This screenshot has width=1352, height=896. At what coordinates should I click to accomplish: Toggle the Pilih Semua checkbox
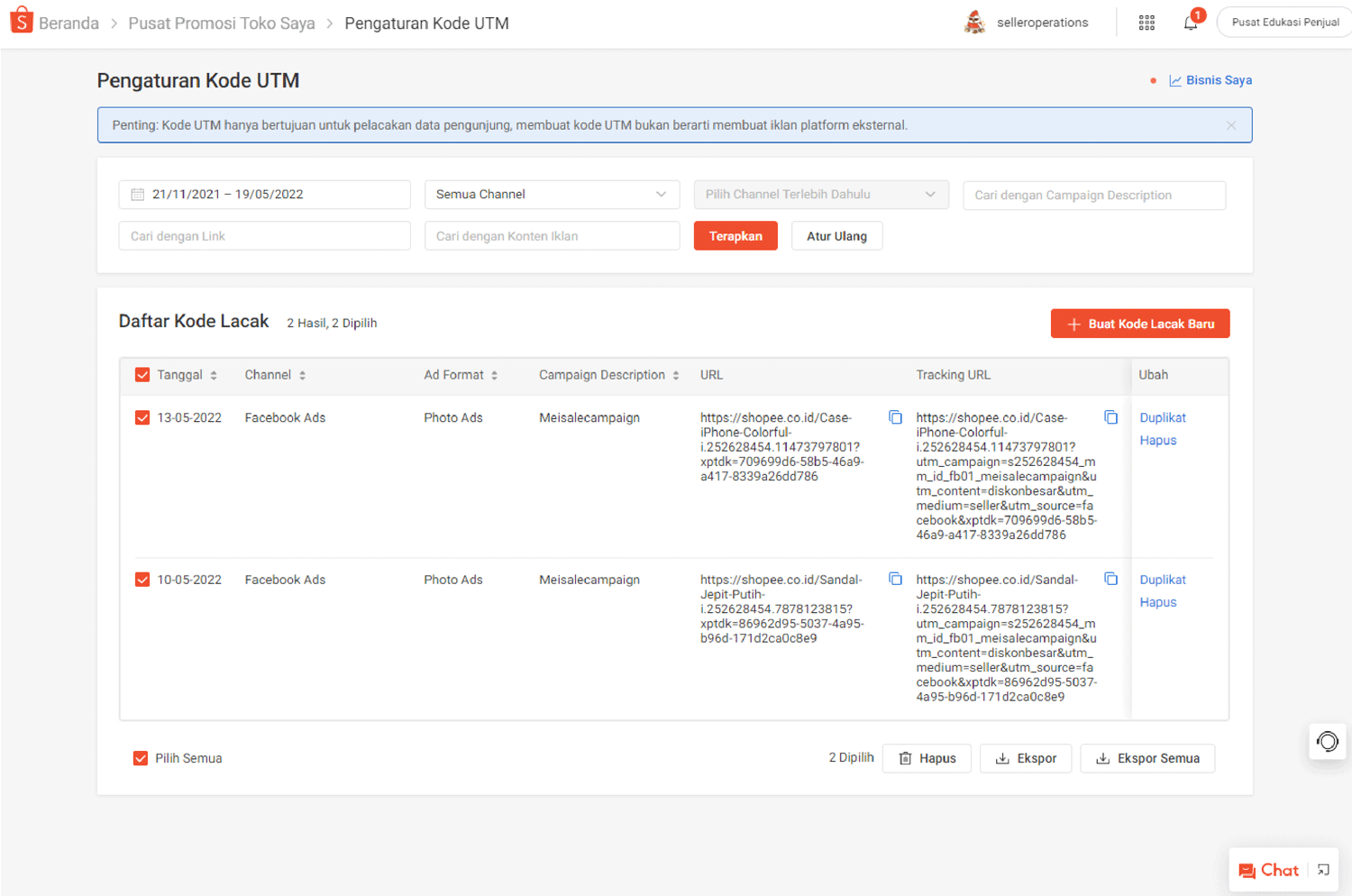point(141,758)
